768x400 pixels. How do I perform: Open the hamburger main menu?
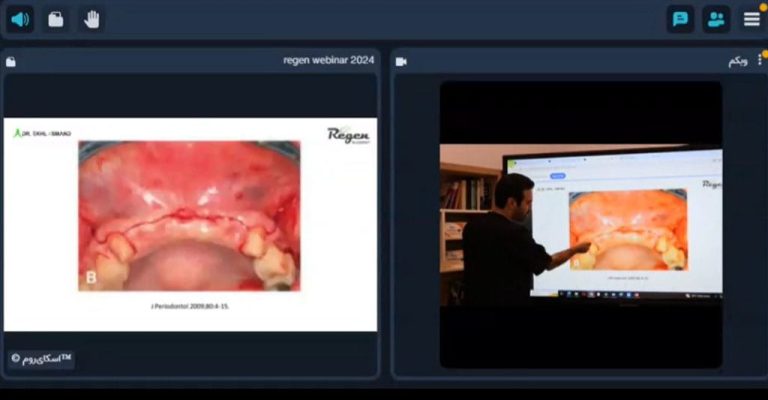pyautogui.click(x=751, y=19)
